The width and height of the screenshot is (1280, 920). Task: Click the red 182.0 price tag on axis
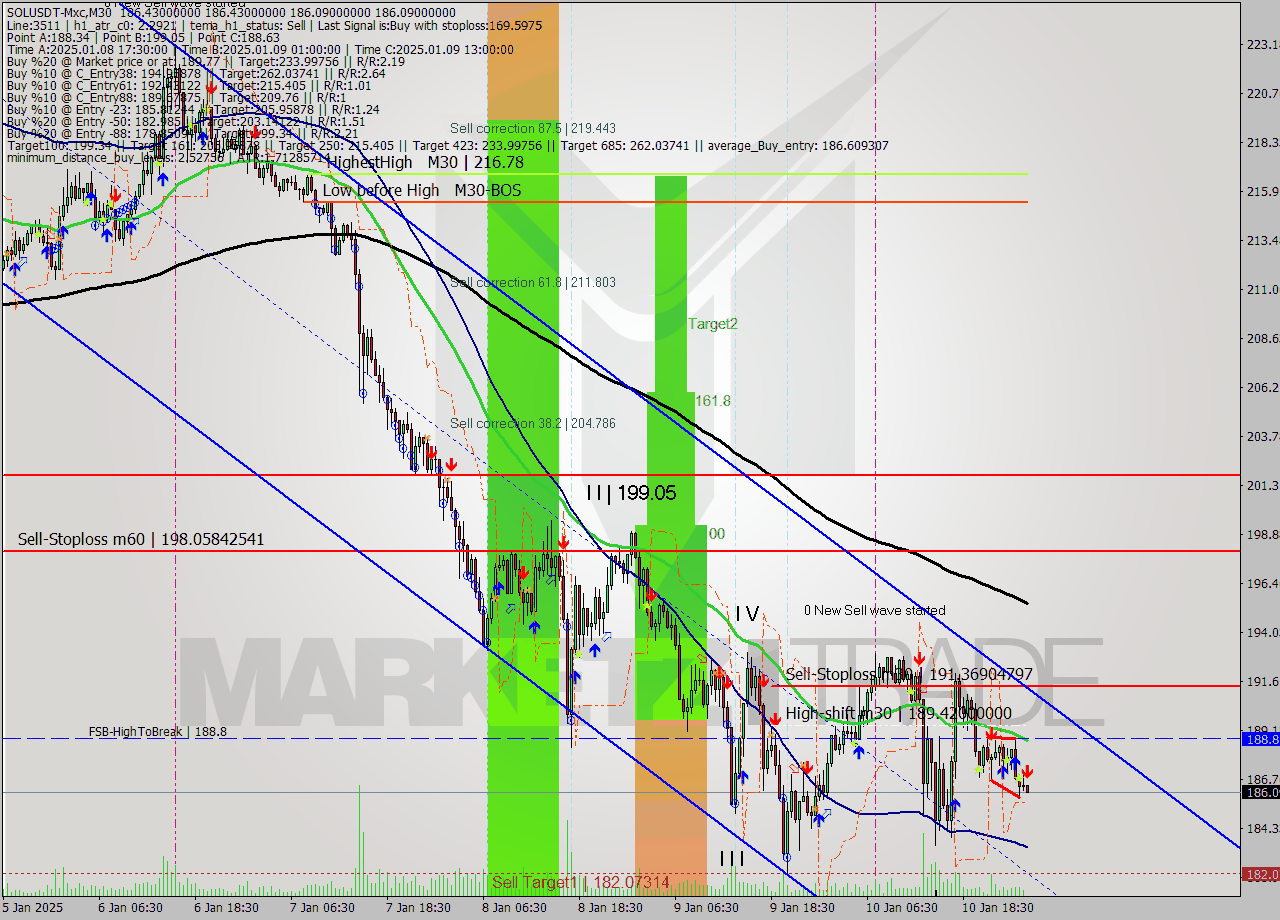click(x=1260, y=874)
